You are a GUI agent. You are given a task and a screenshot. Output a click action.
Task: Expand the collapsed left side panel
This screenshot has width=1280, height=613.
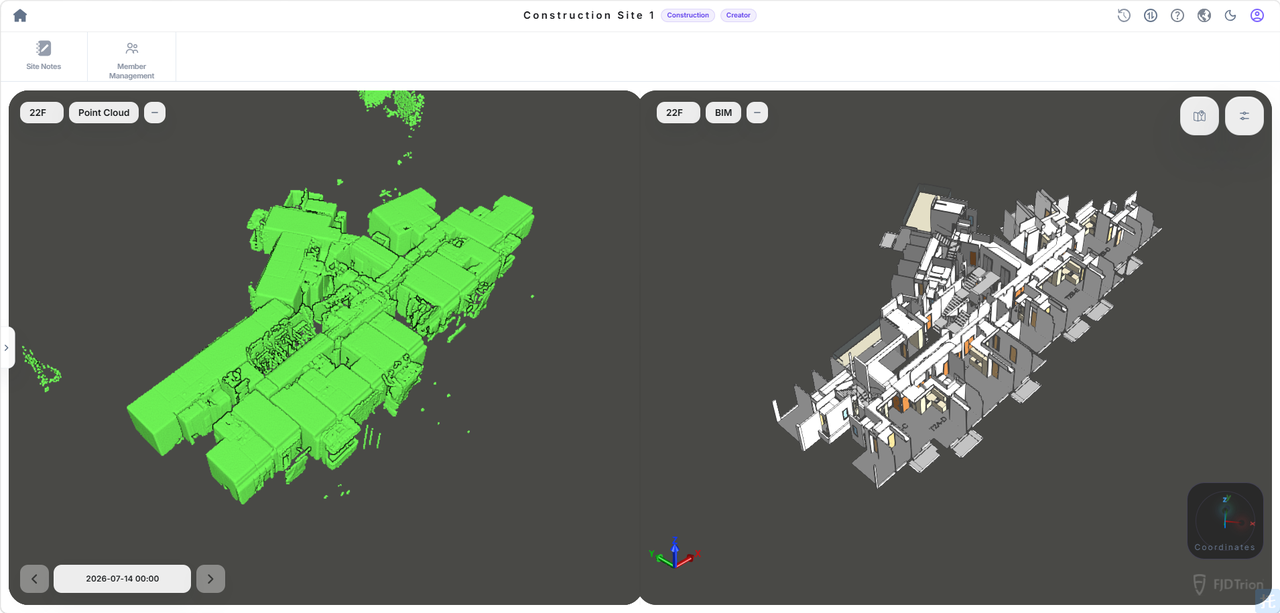tap(6, 348)
